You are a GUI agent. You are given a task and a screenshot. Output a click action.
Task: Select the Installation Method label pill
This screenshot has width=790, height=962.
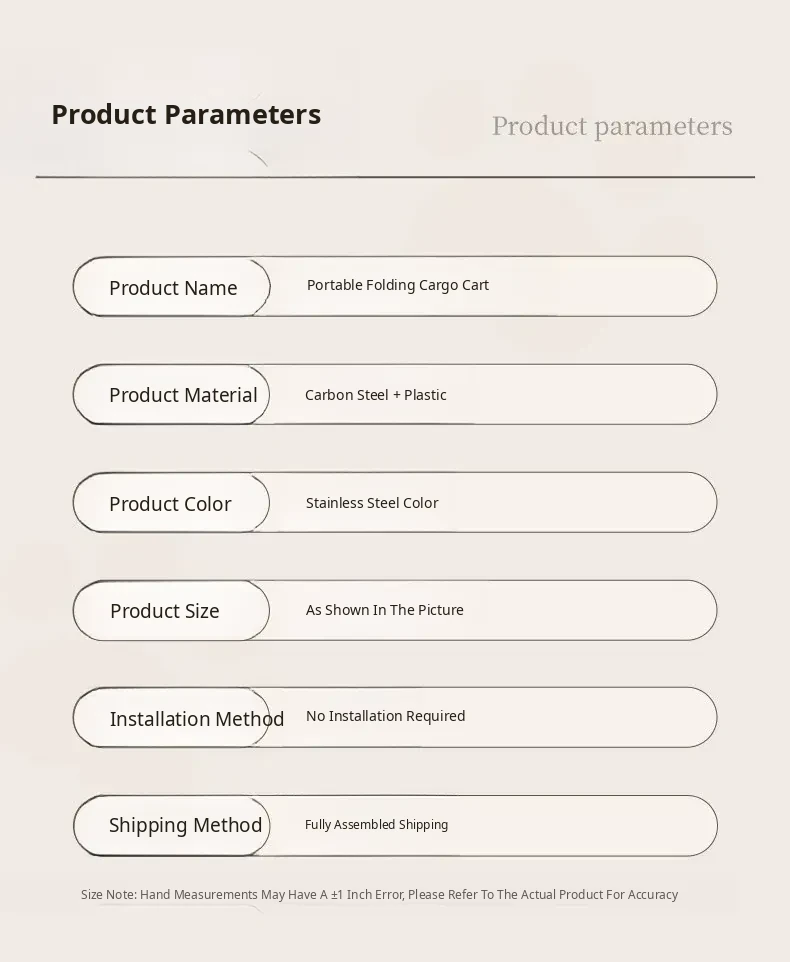172,719
